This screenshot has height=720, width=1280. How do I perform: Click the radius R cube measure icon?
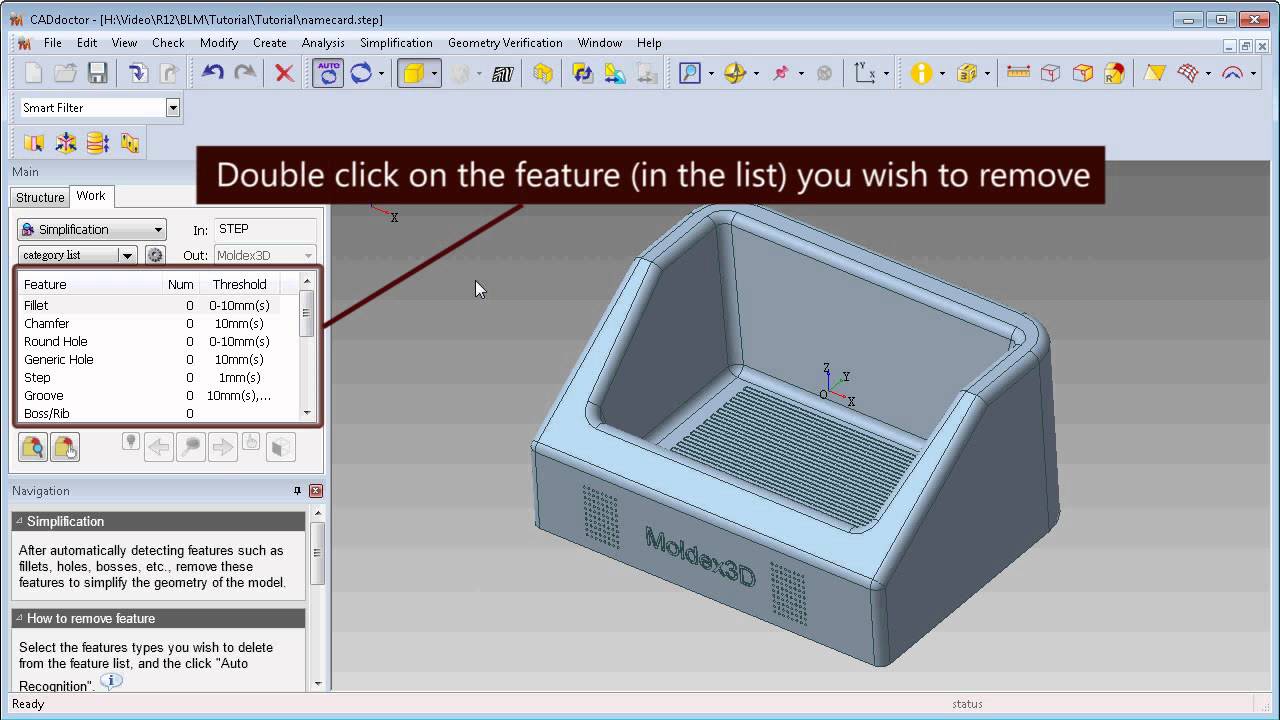(x=1114, y=73)
